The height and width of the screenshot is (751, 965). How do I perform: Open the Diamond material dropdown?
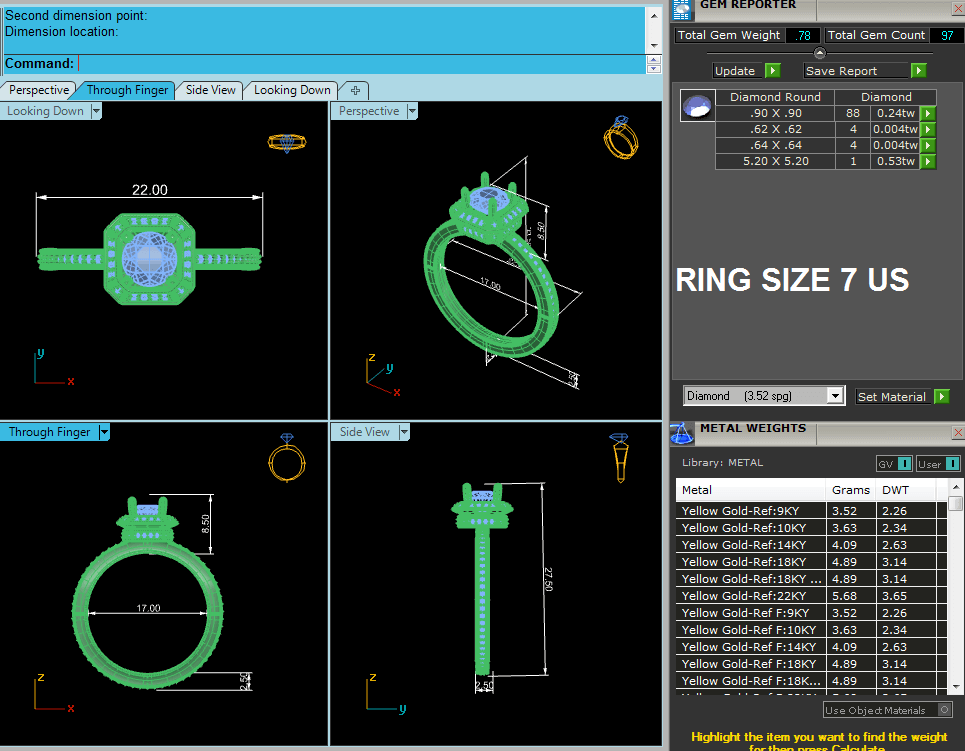click(x=835, y=396)
